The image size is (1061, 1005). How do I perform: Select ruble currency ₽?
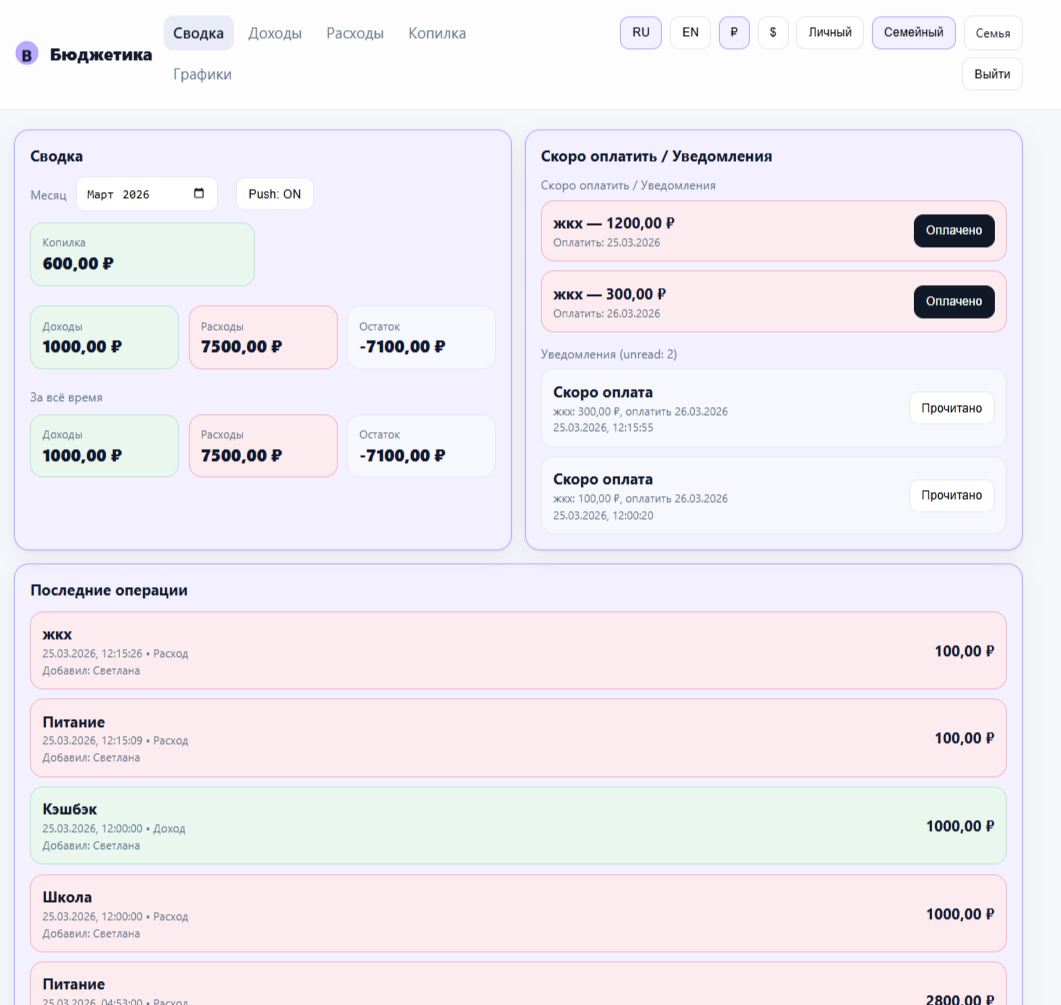pos(734,32)
